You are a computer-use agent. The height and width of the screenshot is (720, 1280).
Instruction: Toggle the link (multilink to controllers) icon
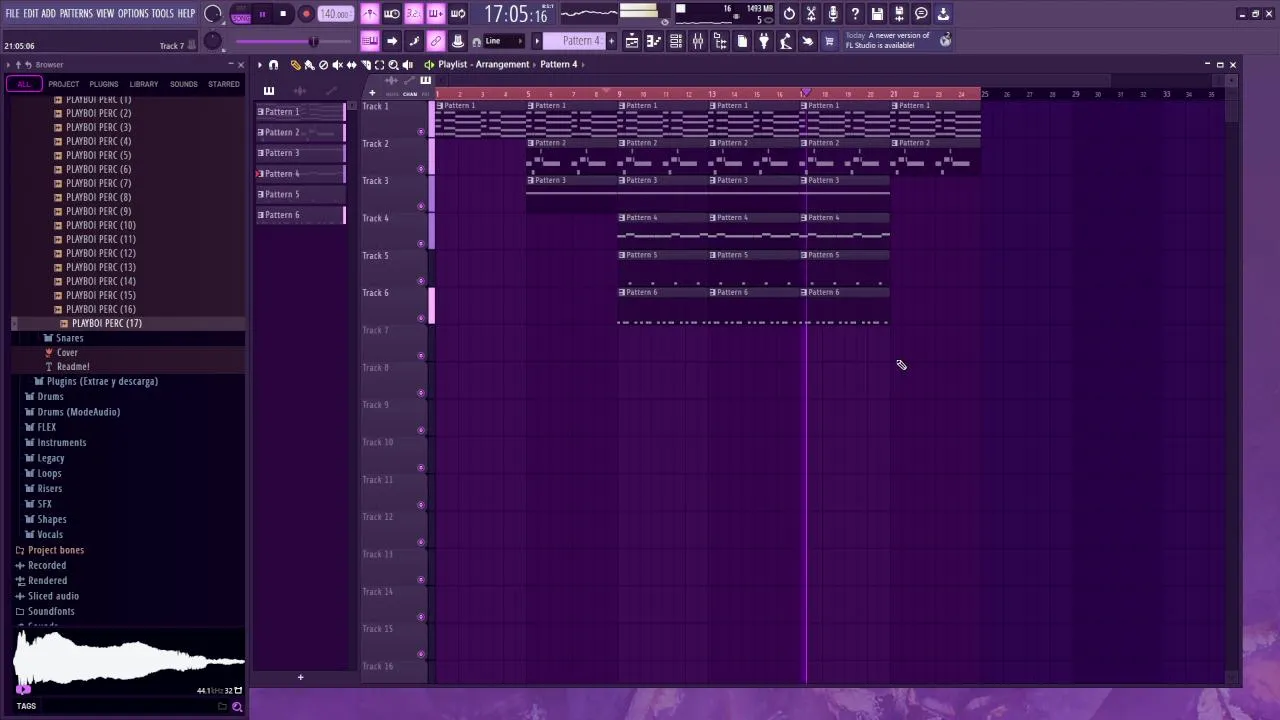coord(436,41)
